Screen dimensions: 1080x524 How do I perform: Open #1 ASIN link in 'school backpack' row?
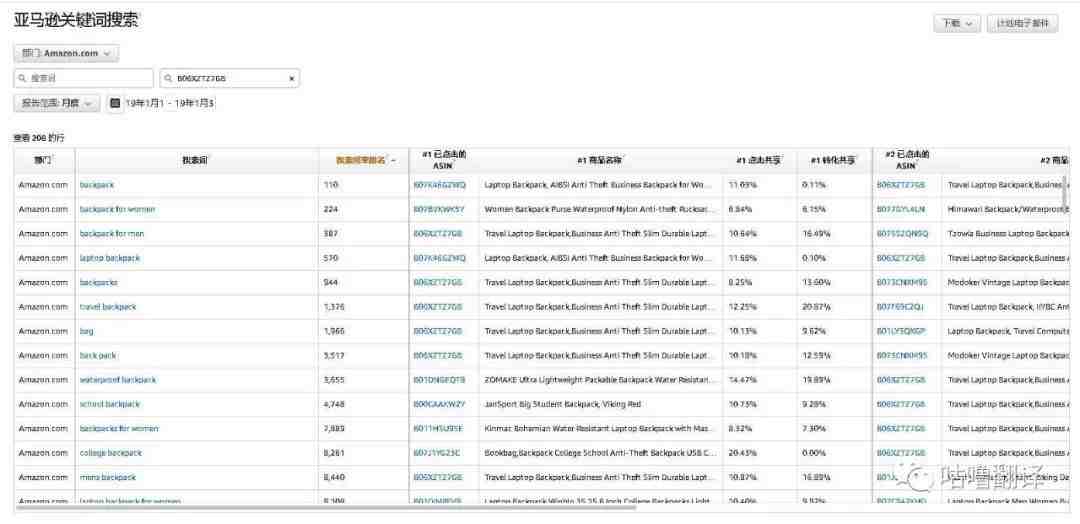click(x=439, y=404)
